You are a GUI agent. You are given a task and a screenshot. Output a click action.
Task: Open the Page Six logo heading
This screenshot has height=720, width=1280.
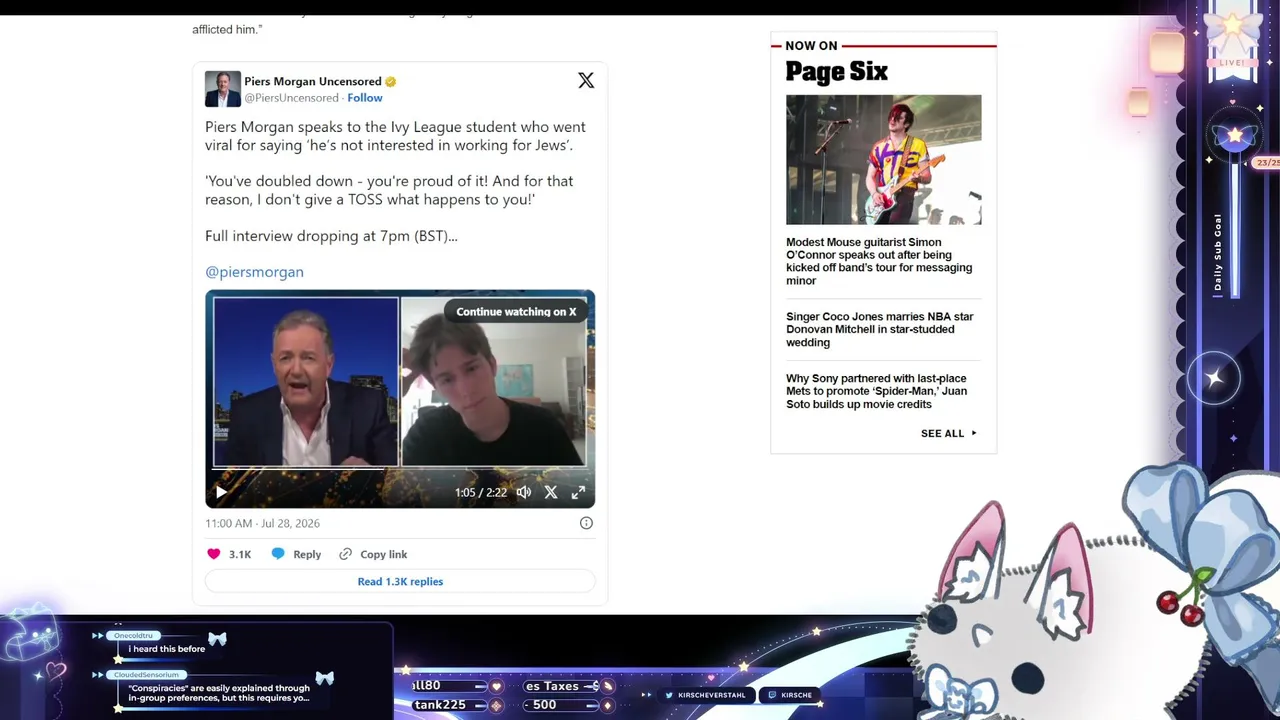[x=837, y=71]
